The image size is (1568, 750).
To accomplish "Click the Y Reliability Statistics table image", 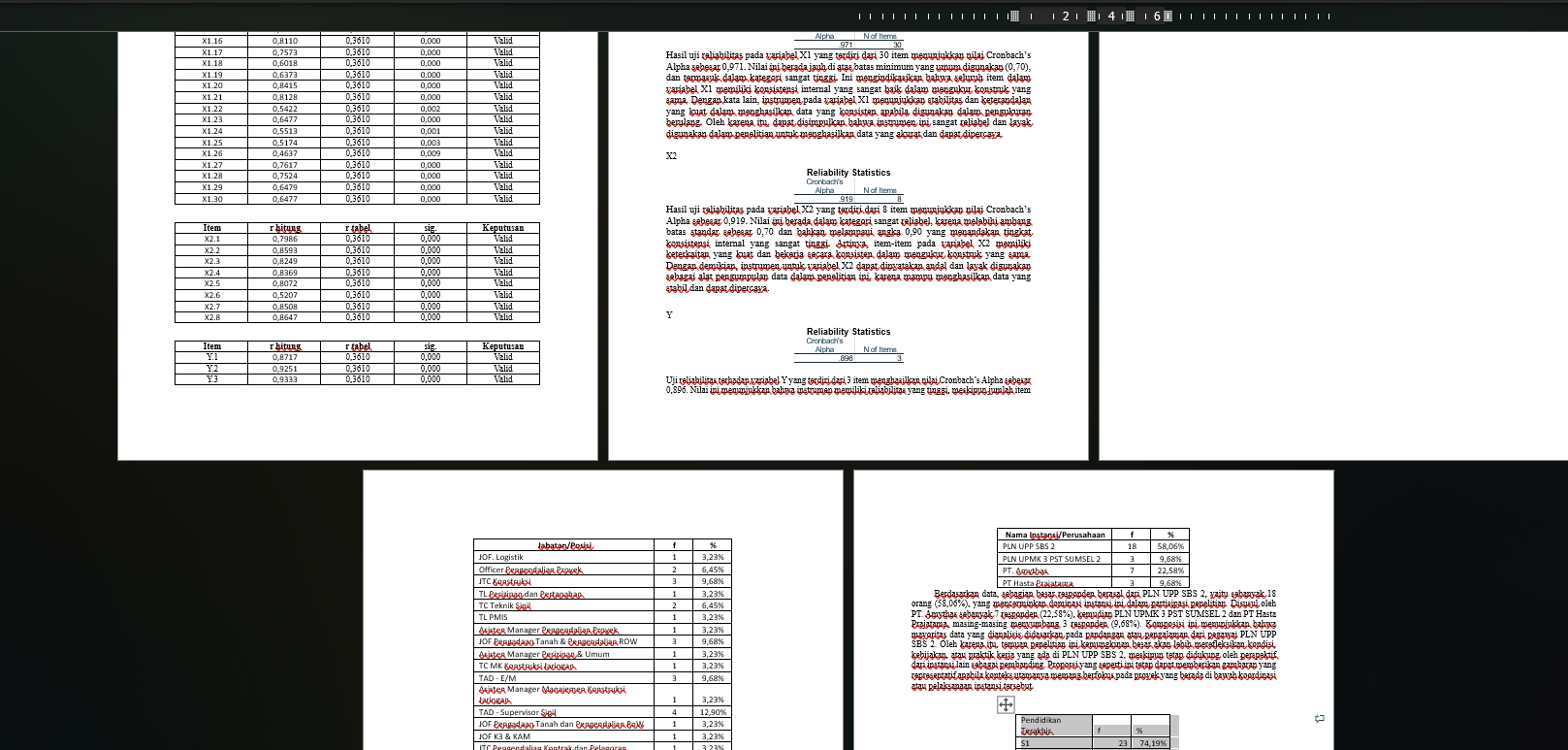I will tap(848, 344).
